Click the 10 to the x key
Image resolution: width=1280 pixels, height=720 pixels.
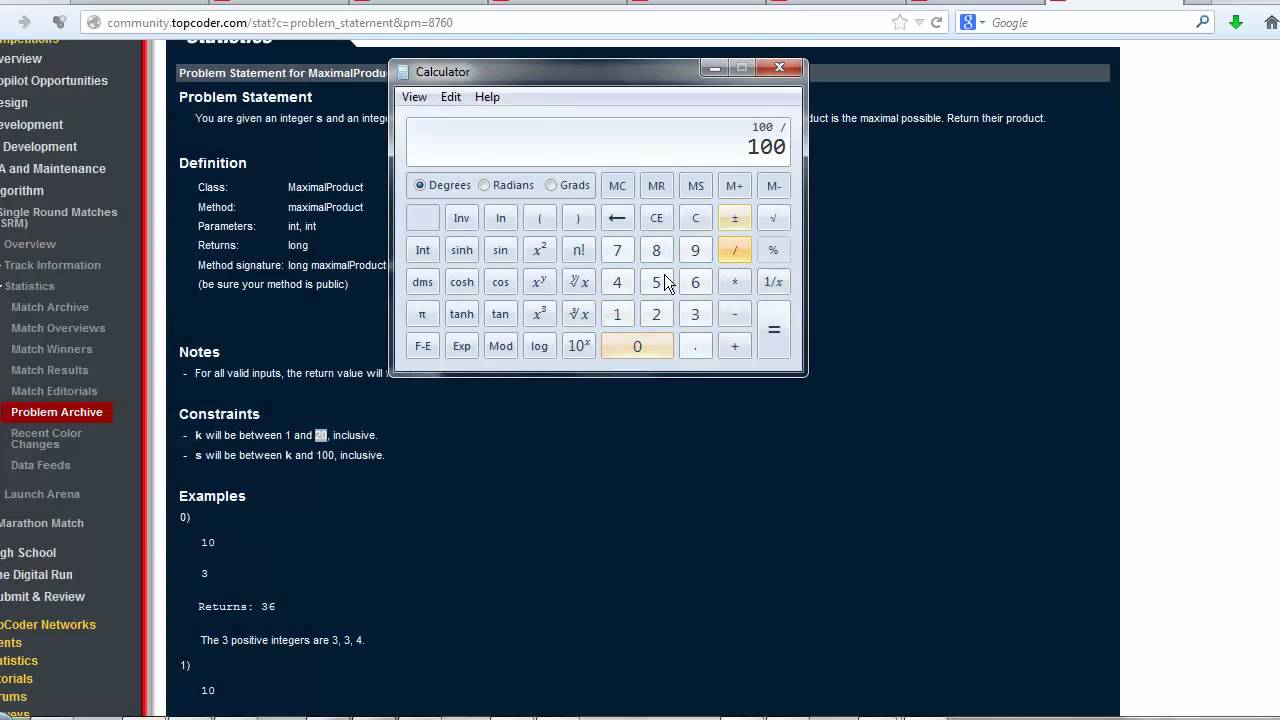(x=578, y=346)
